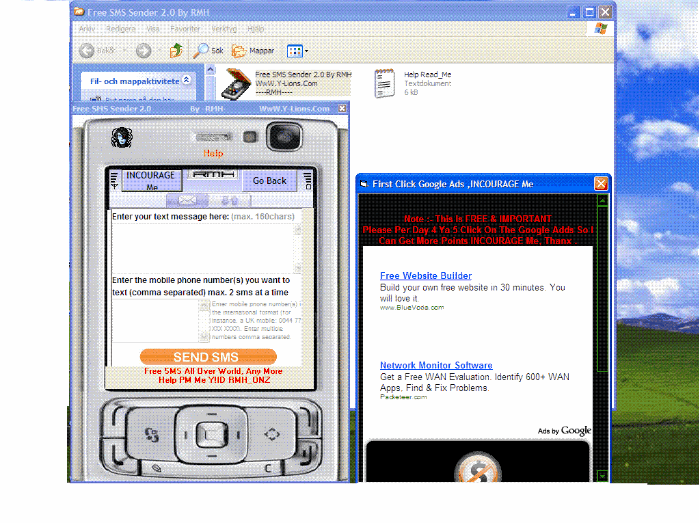
Task: Click the Windows flag logo in Explorer
Action: coord(600,29)
